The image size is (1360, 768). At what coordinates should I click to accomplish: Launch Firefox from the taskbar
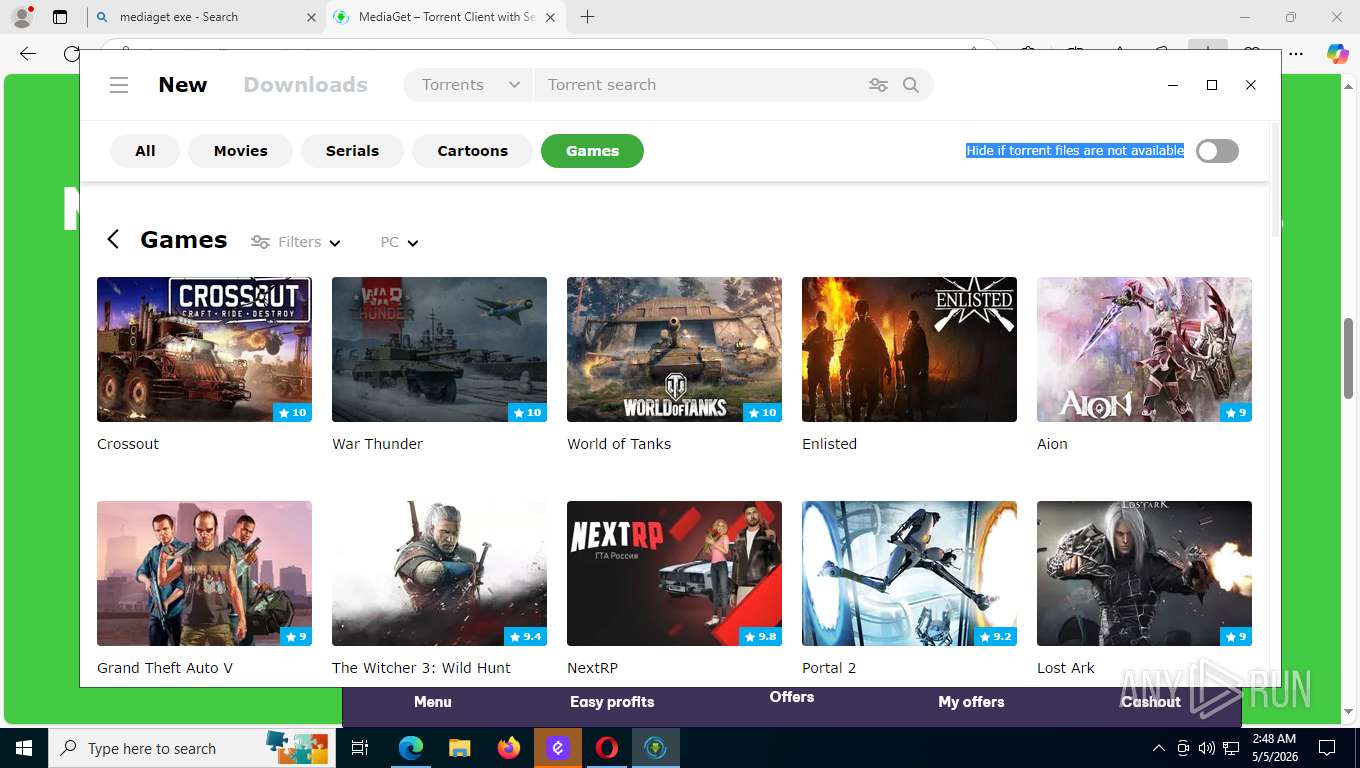(x=509, y=748)
